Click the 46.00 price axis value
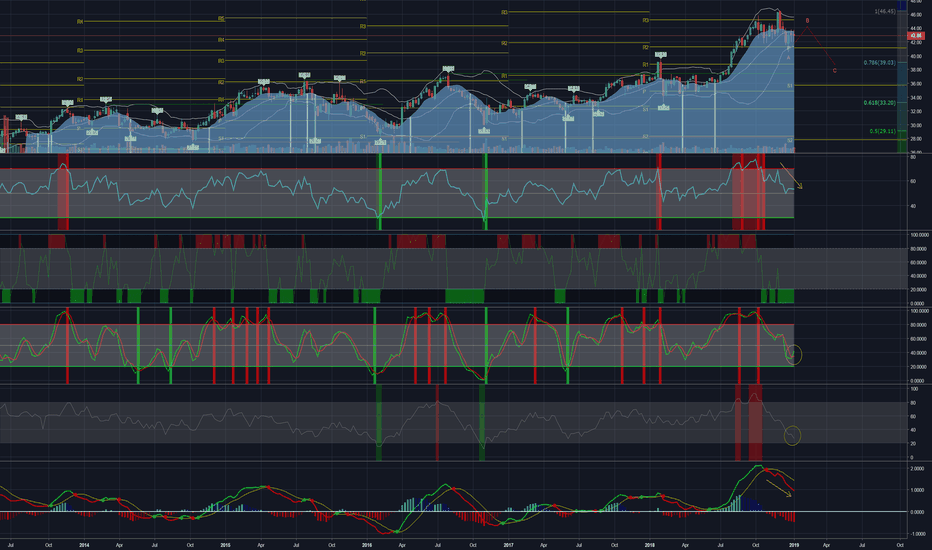The width and height of the screenshot is (932, 550). click(x=916, y=14)
